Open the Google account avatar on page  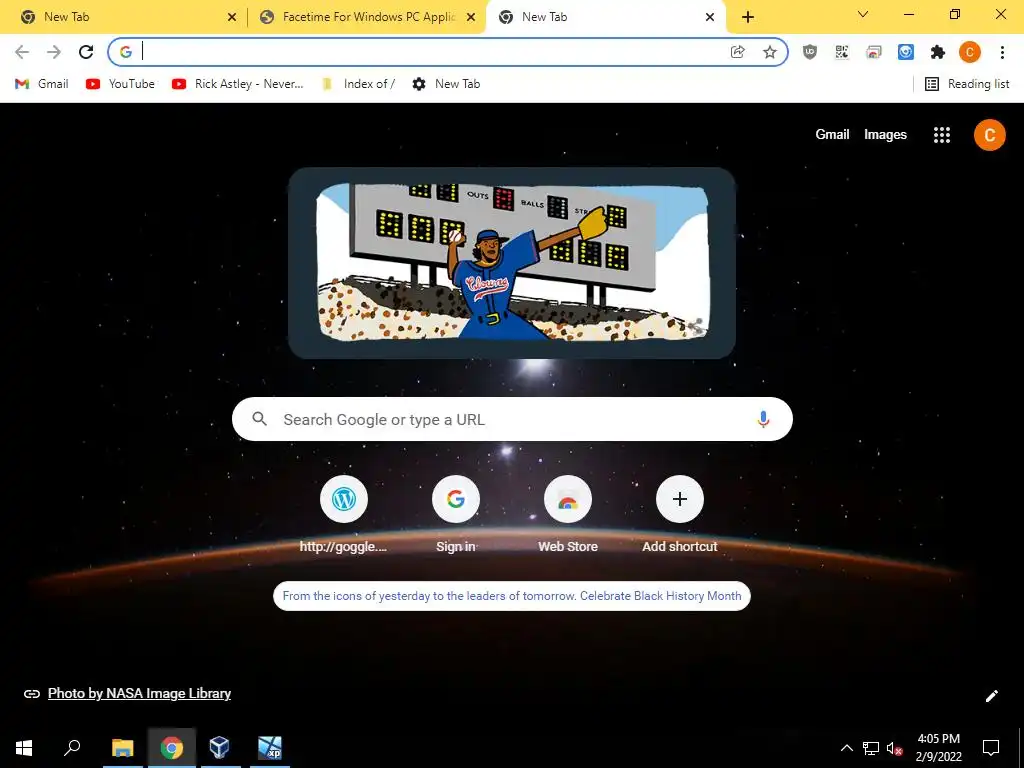point(989,135)
